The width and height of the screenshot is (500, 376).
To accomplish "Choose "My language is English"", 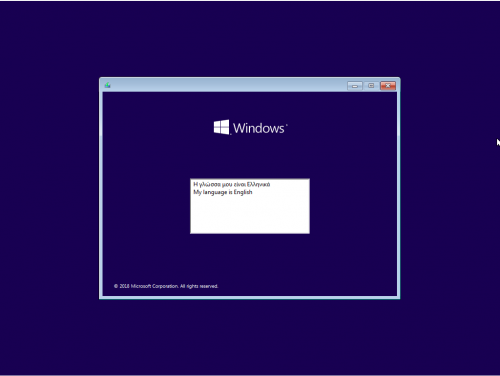I will pos(223,192).
